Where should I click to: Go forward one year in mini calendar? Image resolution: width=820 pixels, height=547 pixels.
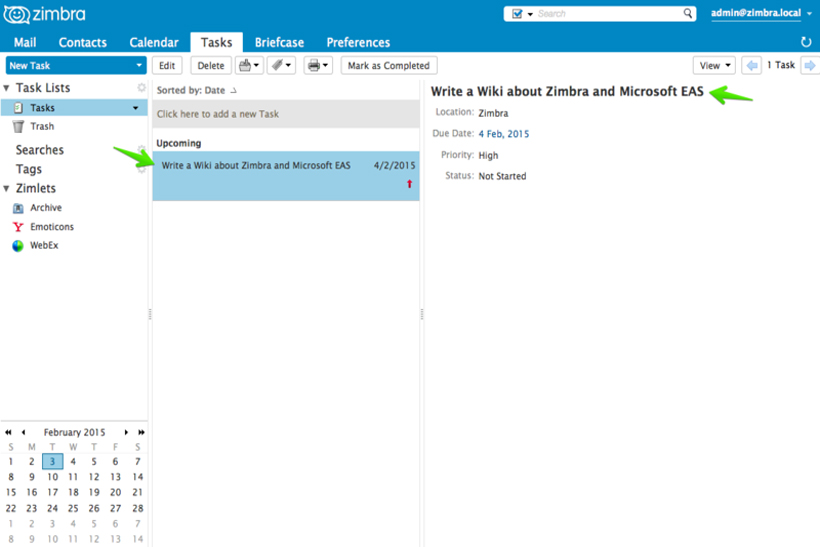[141, 432]
